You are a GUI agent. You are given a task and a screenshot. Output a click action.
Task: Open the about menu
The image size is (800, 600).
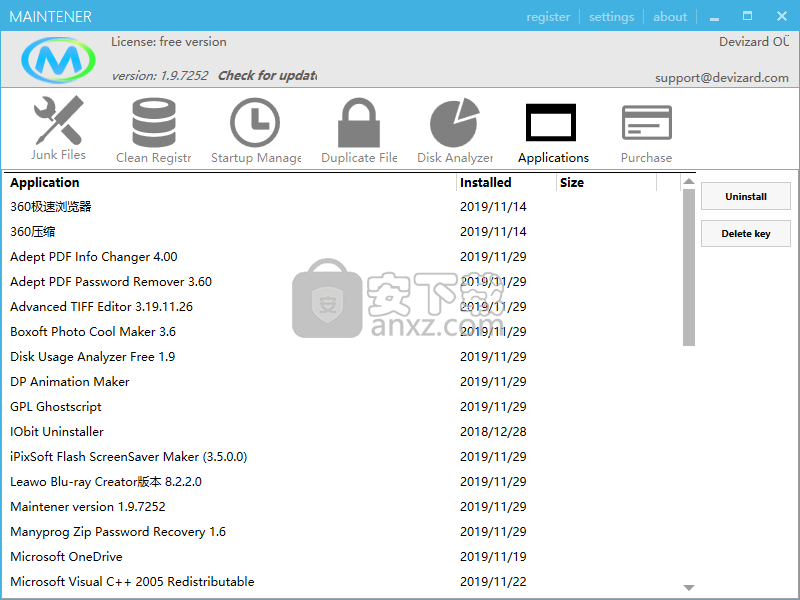click(x=670, y=17)
